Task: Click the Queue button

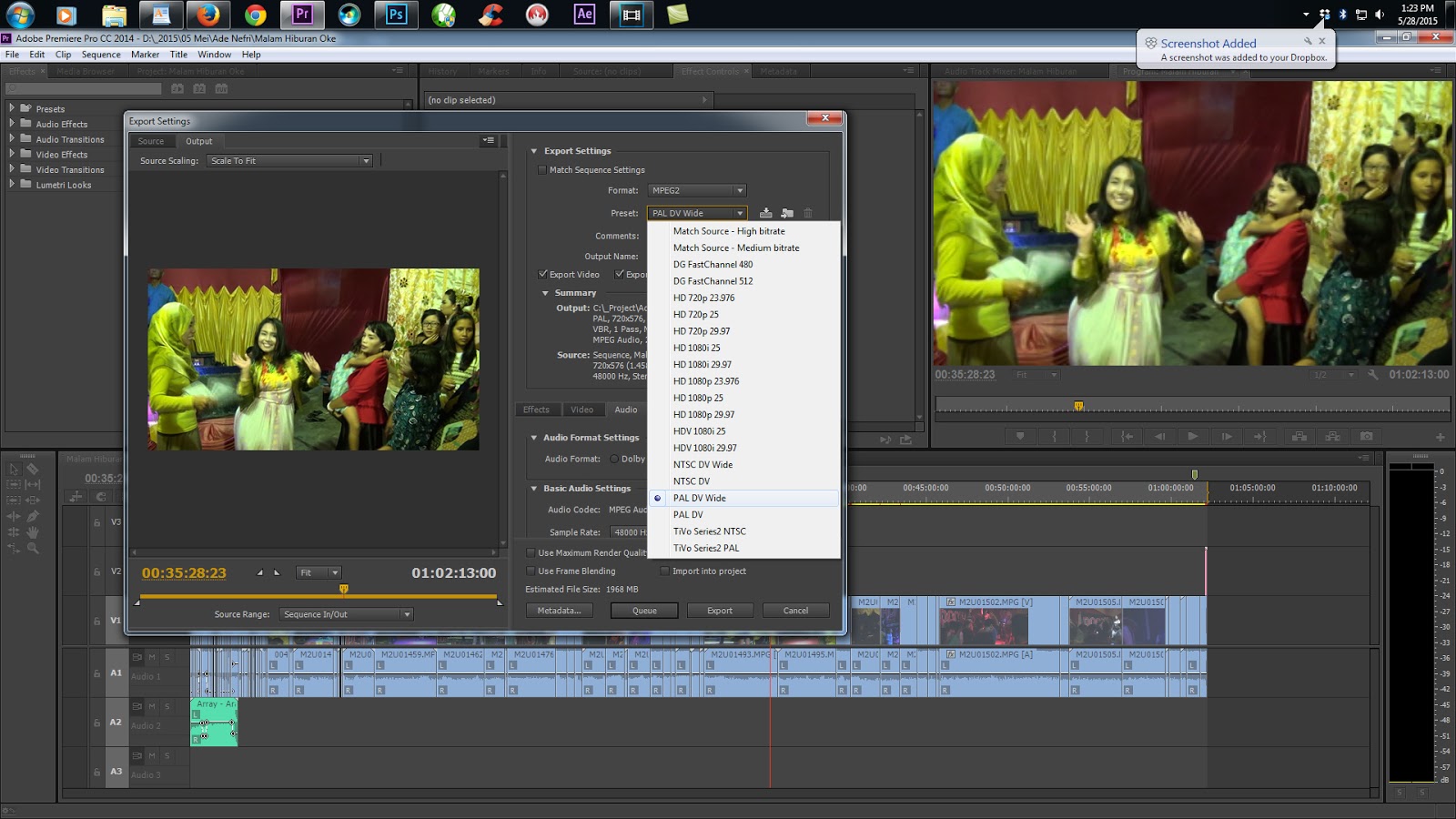Action: tap(644, 610)
